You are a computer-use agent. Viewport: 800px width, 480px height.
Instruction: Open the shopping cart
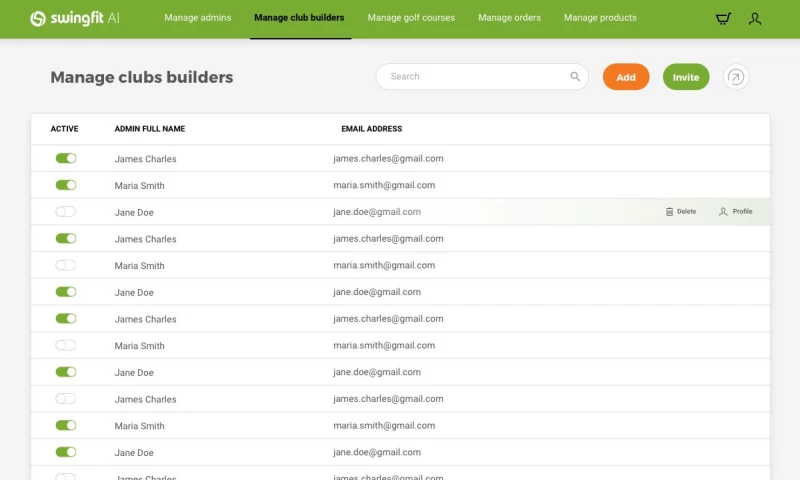pyautogui.click(x=723, y=18)
